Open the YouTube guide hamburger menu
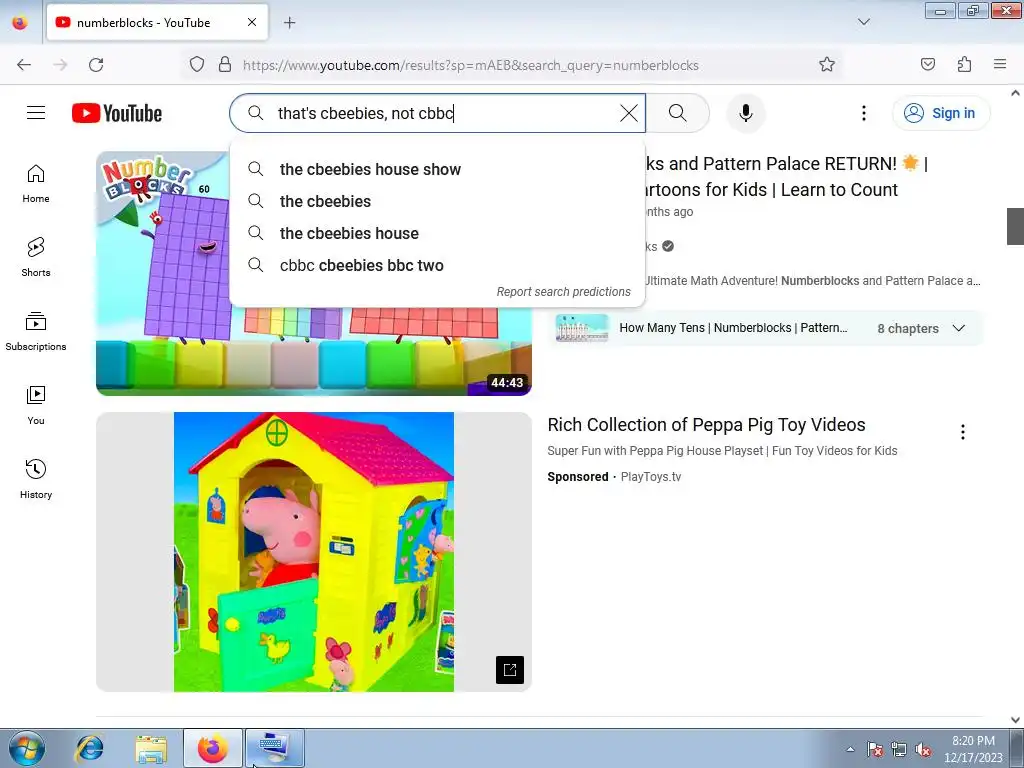Screen dimensions: 1024x768 pyautogui.click(x=36, y=113)
